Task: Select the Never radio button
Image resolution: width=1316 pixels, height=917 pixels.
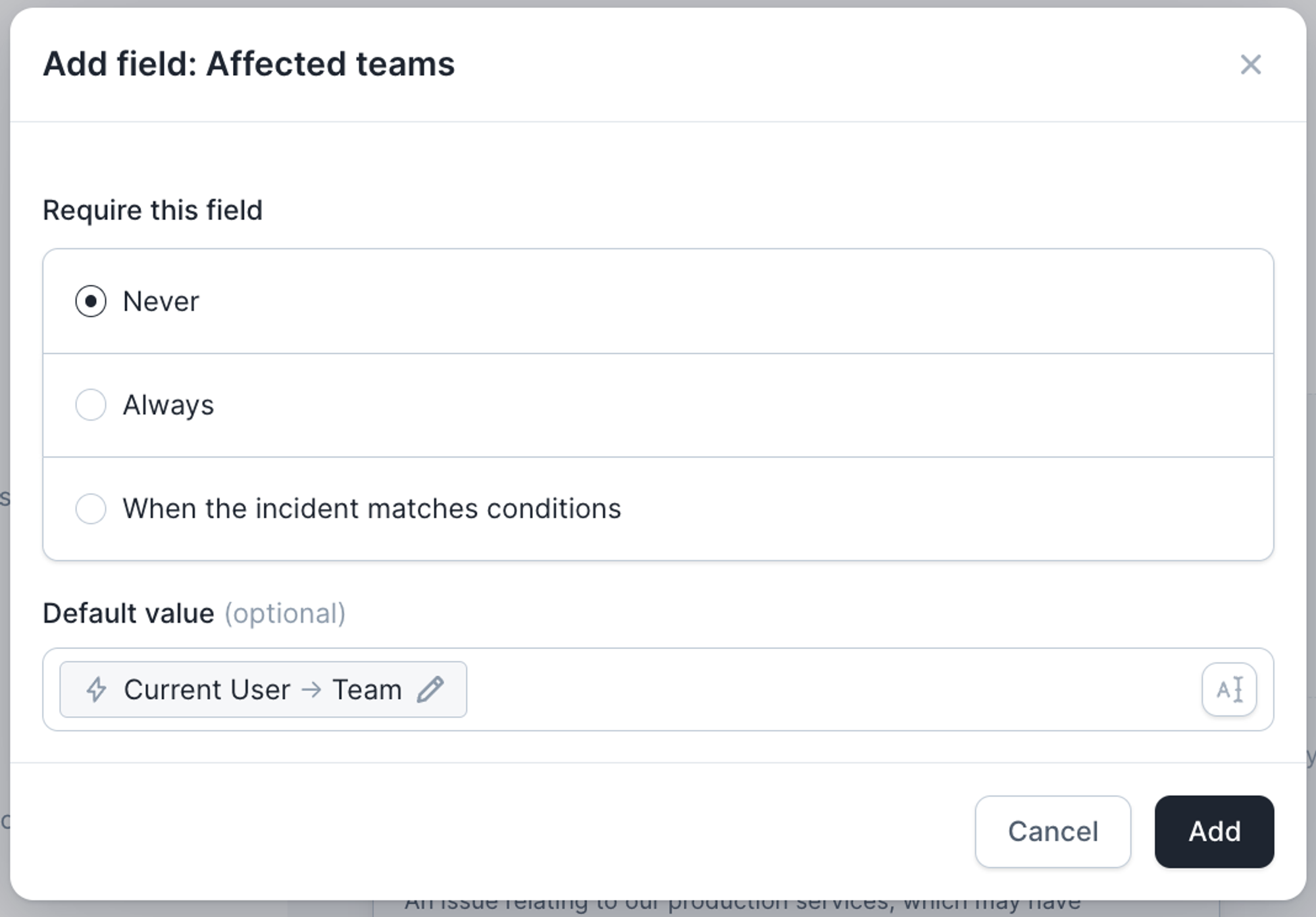Action: click(91, 301)
